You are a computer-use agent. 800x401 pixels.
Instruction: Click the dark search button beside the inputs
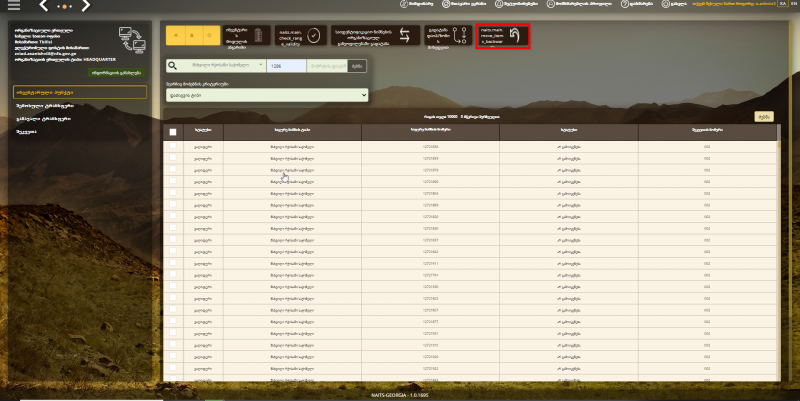tap(357, 66)
